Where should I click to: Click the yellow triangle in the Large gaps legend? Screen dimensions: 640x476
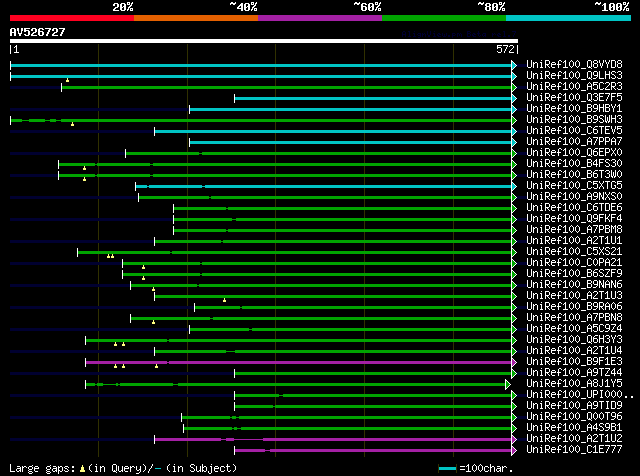[x=82, y=469]
